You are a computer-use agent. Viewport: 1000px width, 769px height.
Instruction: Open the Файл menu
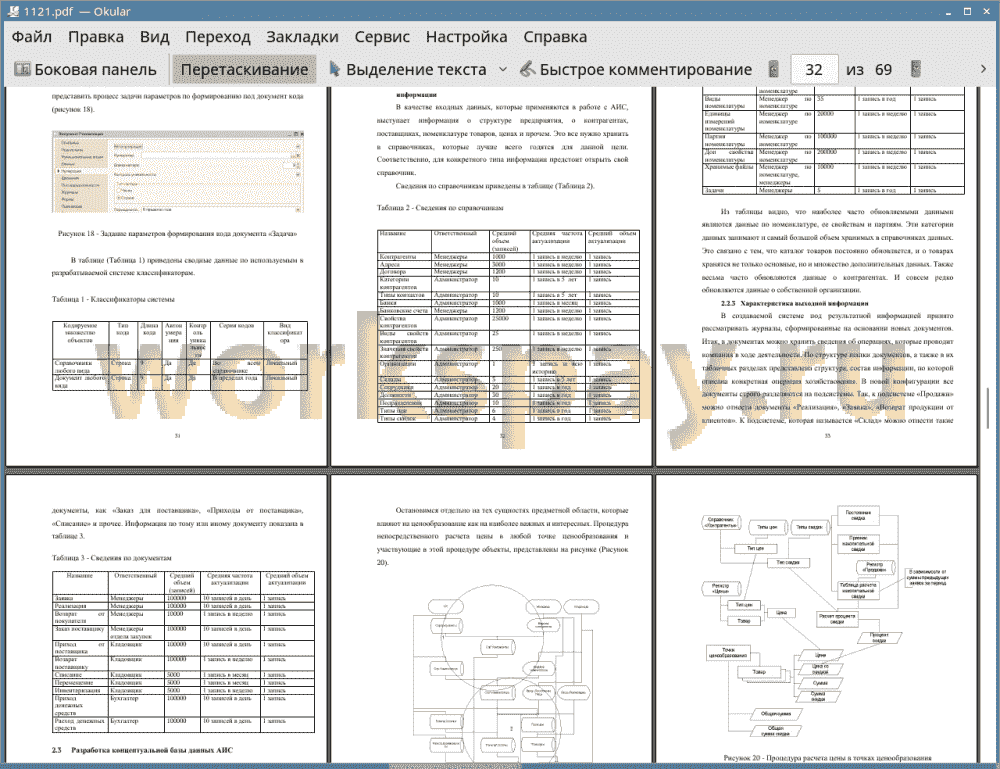[32, 37]
